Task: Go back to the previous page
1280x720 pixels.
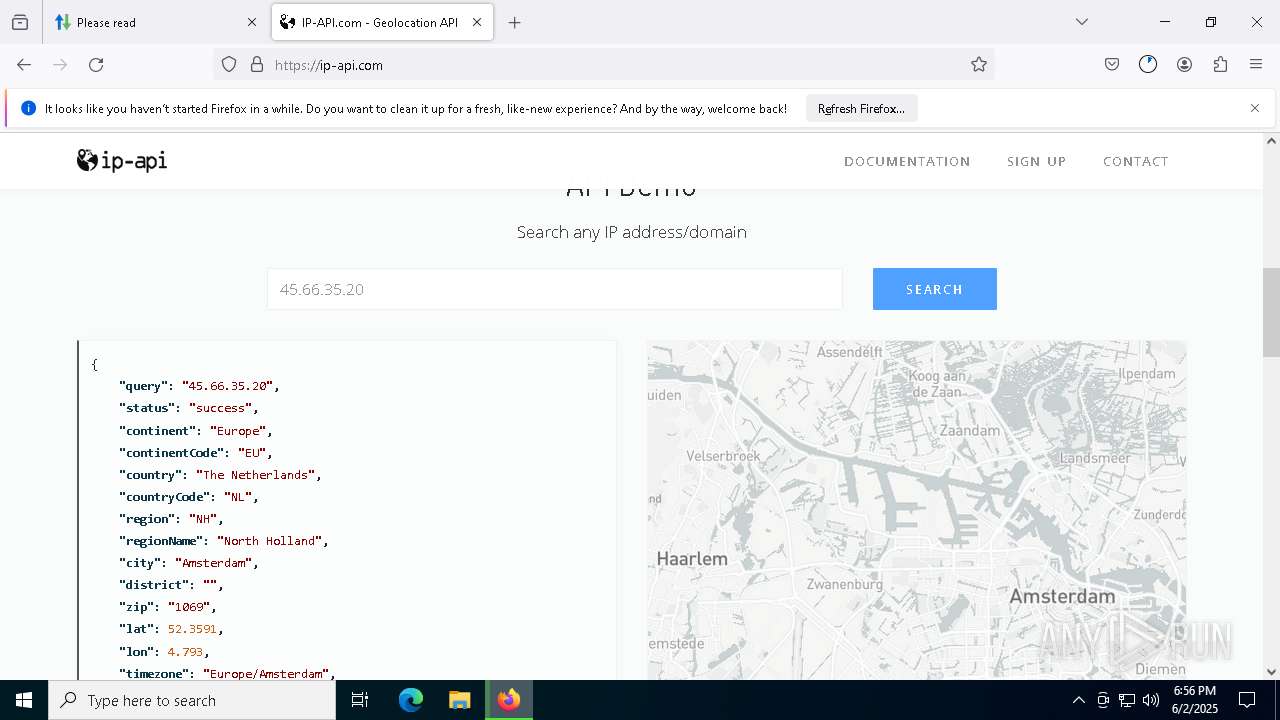Action: pos(24,65)
